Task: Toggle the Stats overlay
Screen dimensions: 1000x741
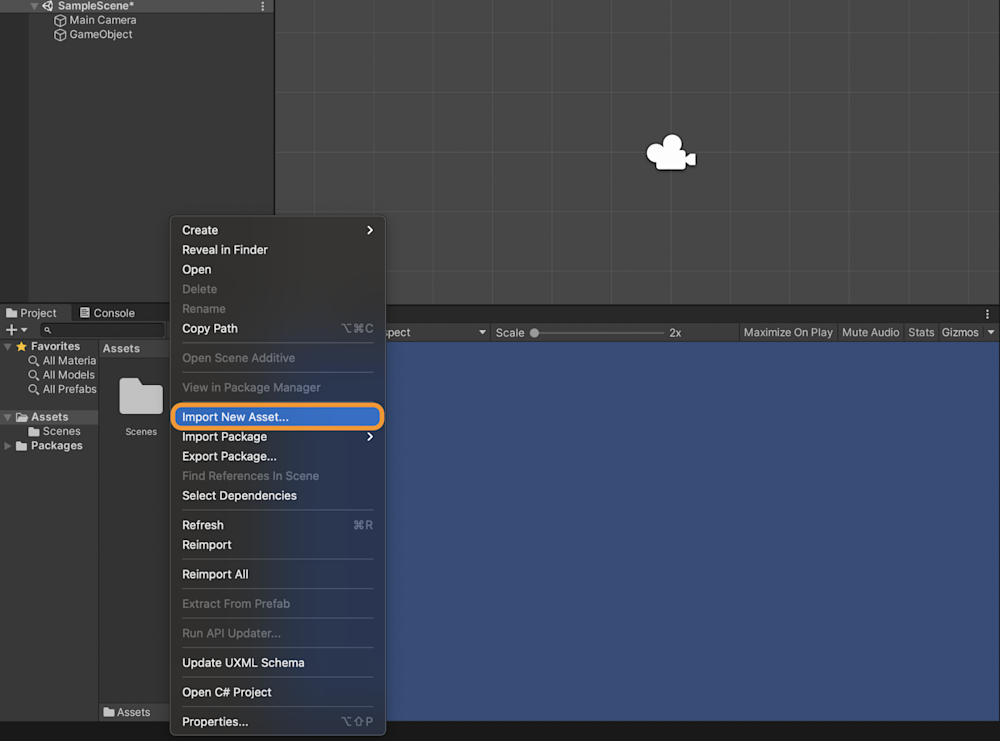Action: click(920, 332)
